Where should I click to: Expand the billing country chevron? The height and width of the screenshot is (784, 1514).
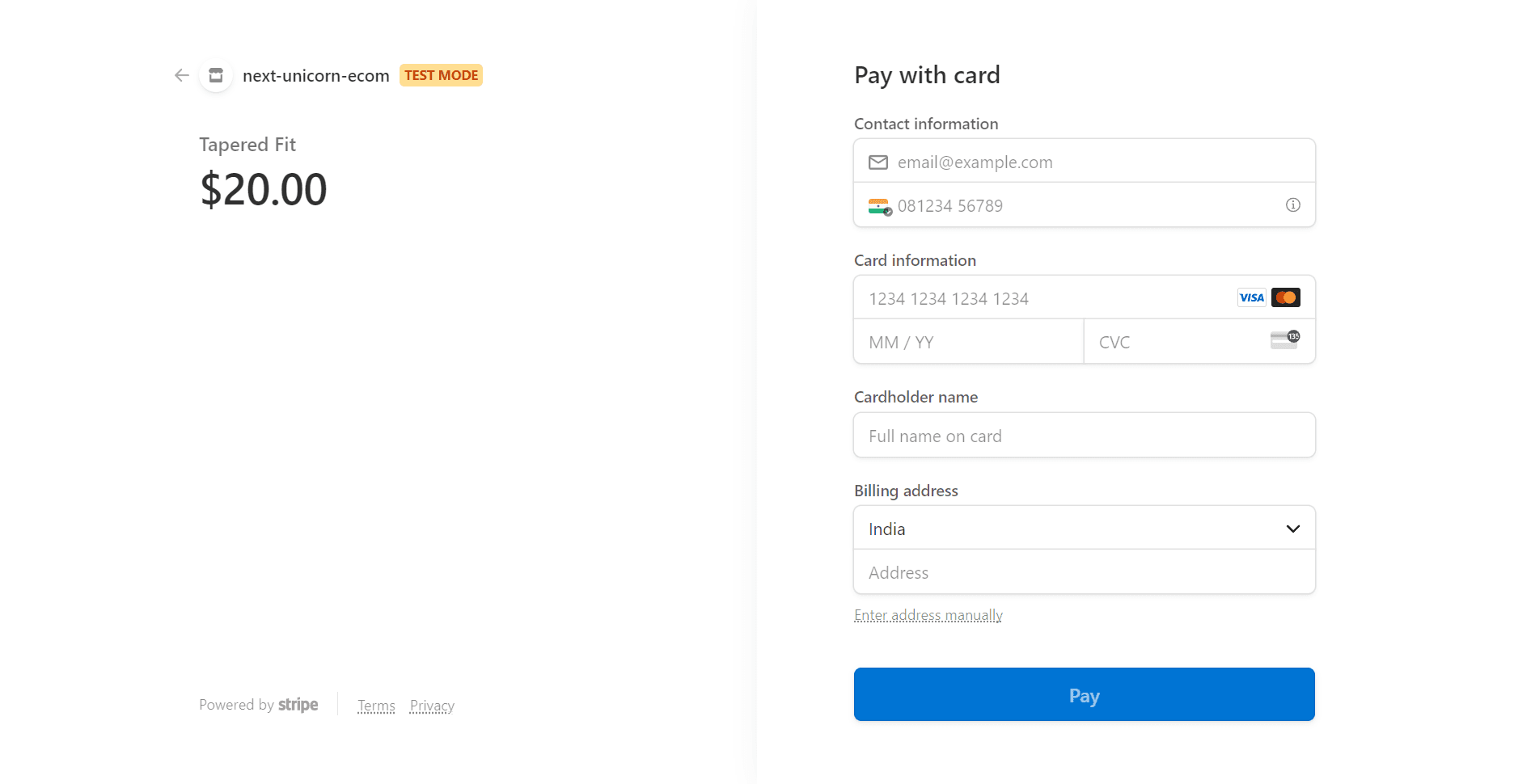tap(1293, 529)
